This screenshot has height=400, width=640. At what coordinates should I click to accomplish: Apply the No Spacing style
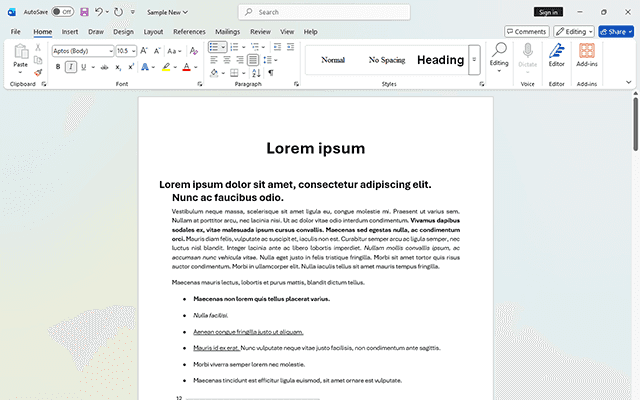387,60
